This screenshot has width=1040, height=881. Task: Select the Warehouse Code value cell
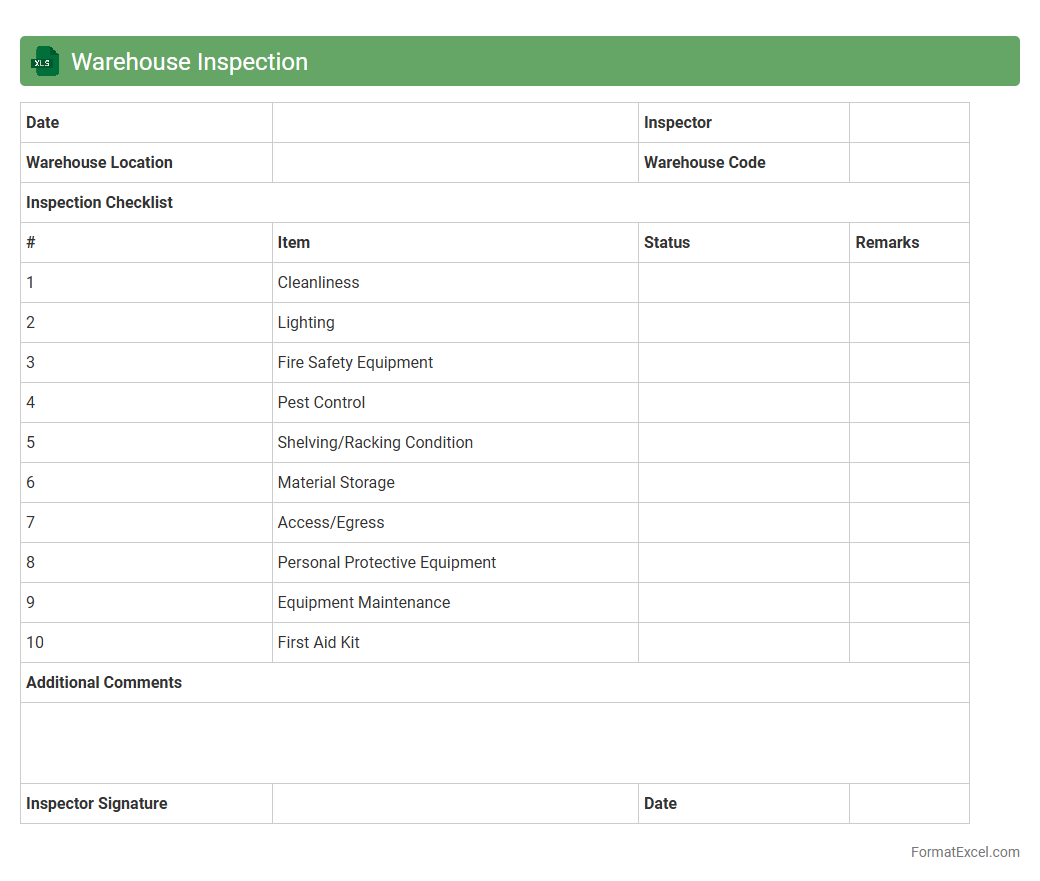908,163
